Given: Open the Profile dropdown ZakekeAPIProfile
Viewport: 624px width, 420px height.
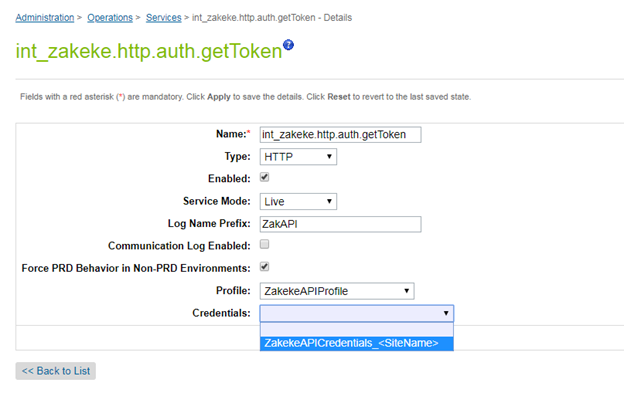Looking at the screenshot, I should pyautogui.click(x=337, y=291).
